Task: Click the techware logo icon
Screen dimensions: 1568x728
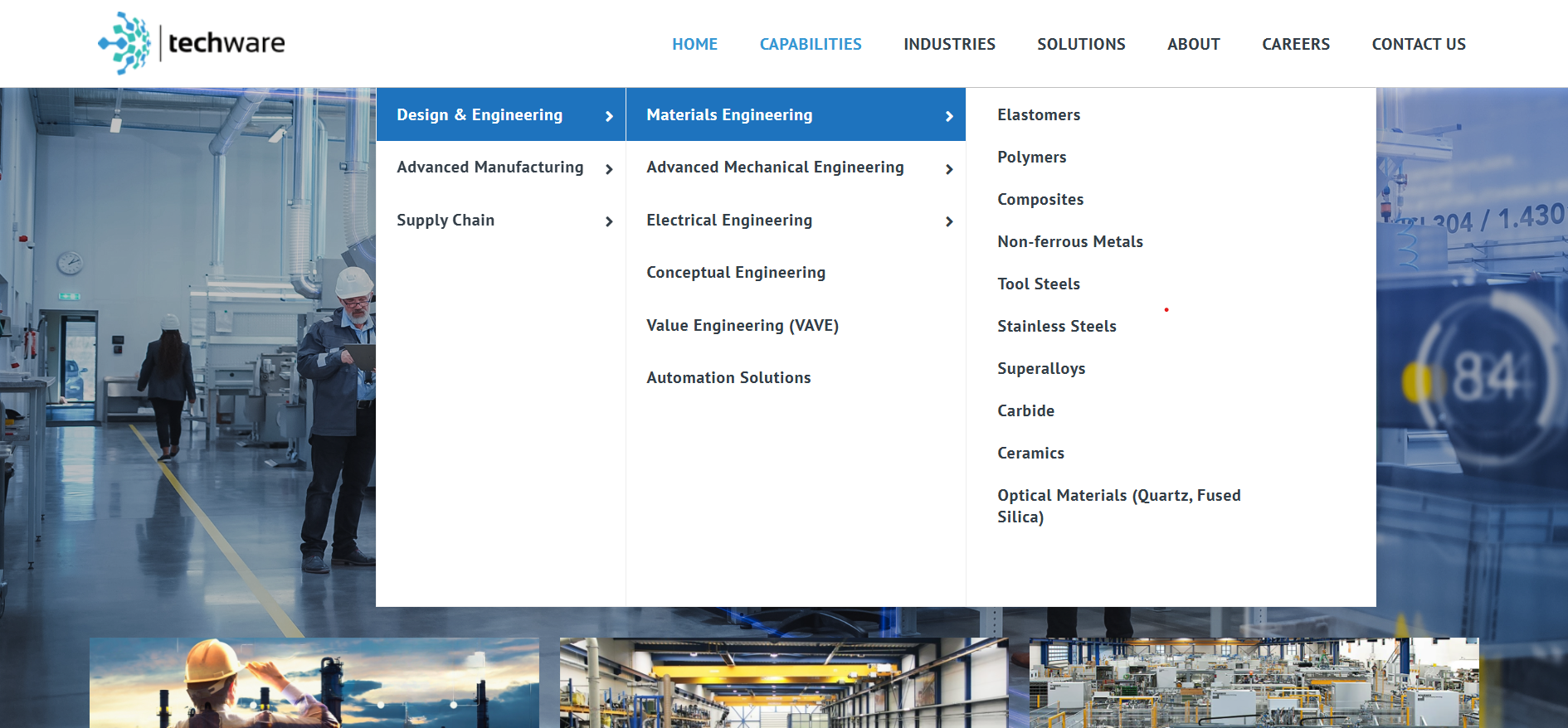Action: 124,43
